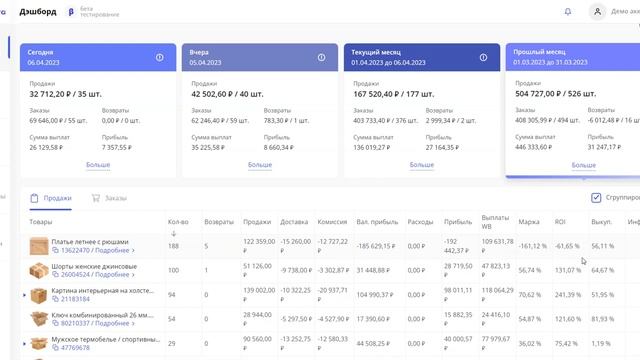640x360 pixels.
Task: Select the Вчера 05.04.2023 card header
Action: coord(260,57)
